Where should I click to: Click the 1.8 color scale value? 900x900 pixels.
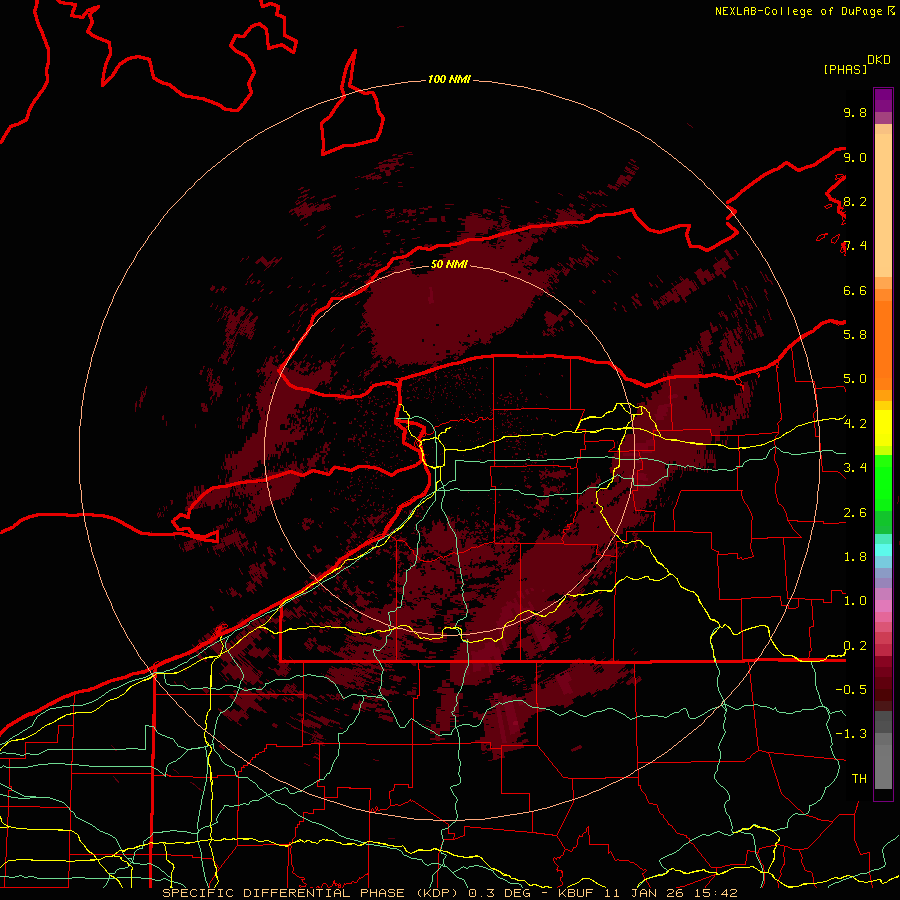click(x=855, y=557)
